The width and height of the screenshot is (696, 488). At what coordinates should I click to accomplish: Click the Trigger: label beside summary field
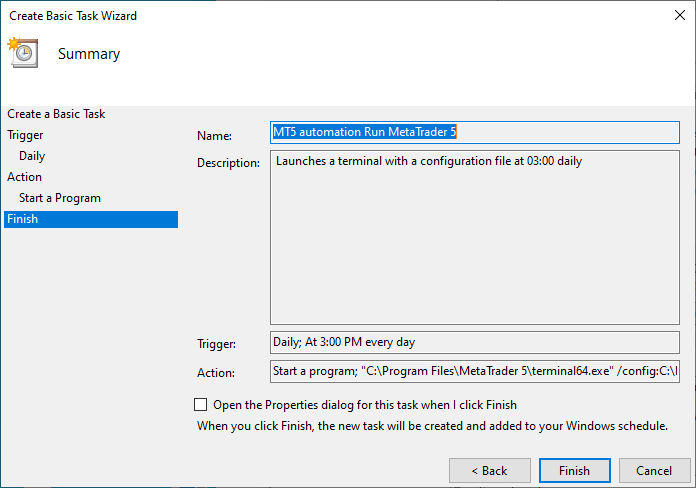coord(217,344)
